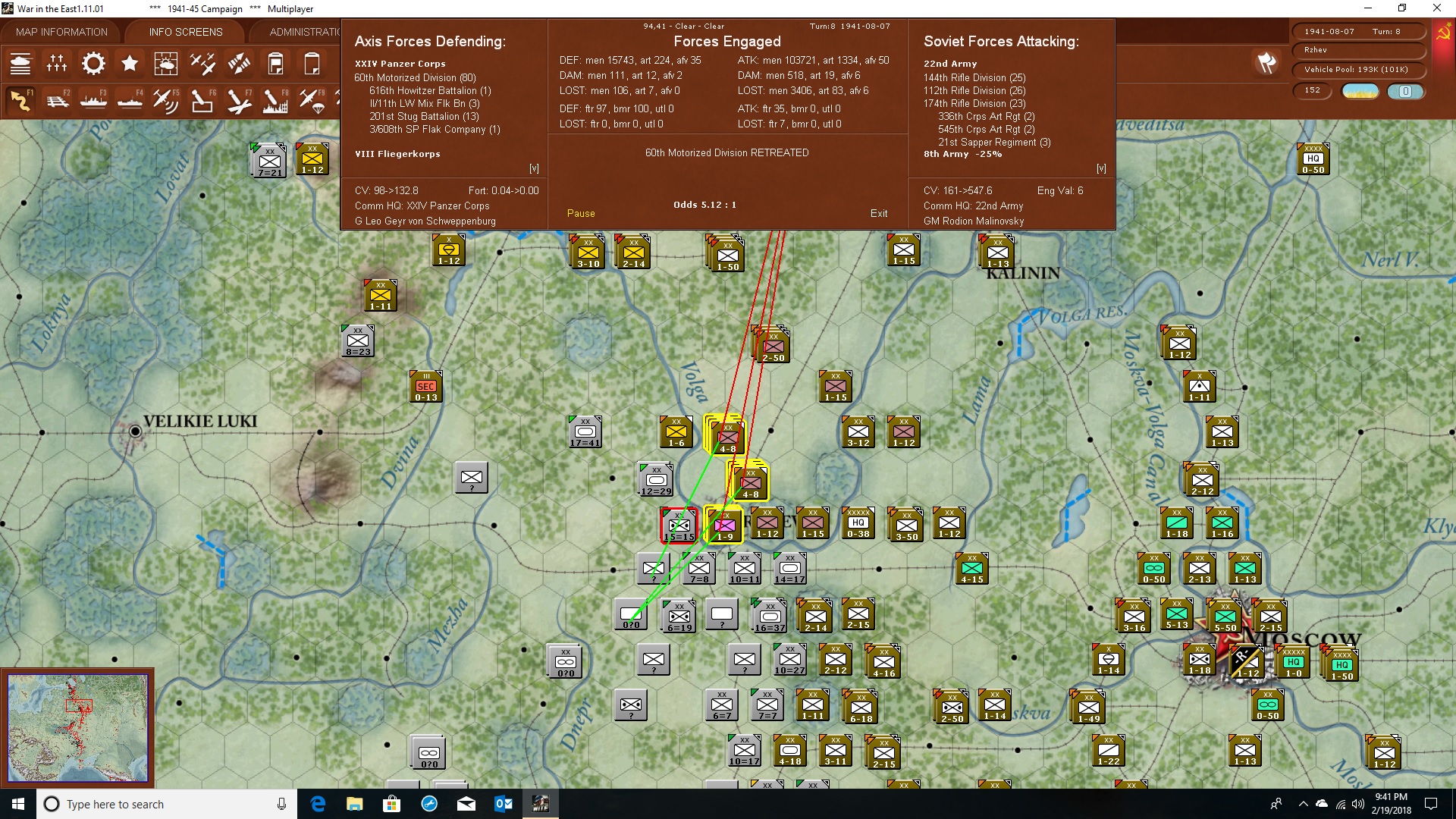Select F4 amphibious transport mode
The image size is (1456, 819).
click(130, 100)
